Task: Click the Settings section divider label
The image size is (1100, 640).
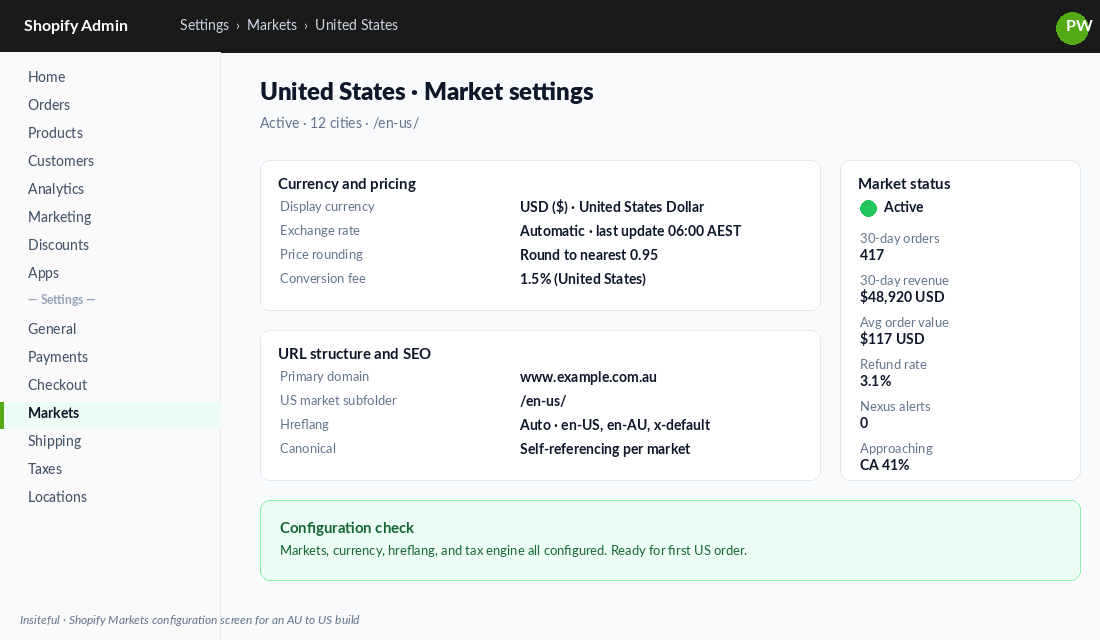Action: 62,300
